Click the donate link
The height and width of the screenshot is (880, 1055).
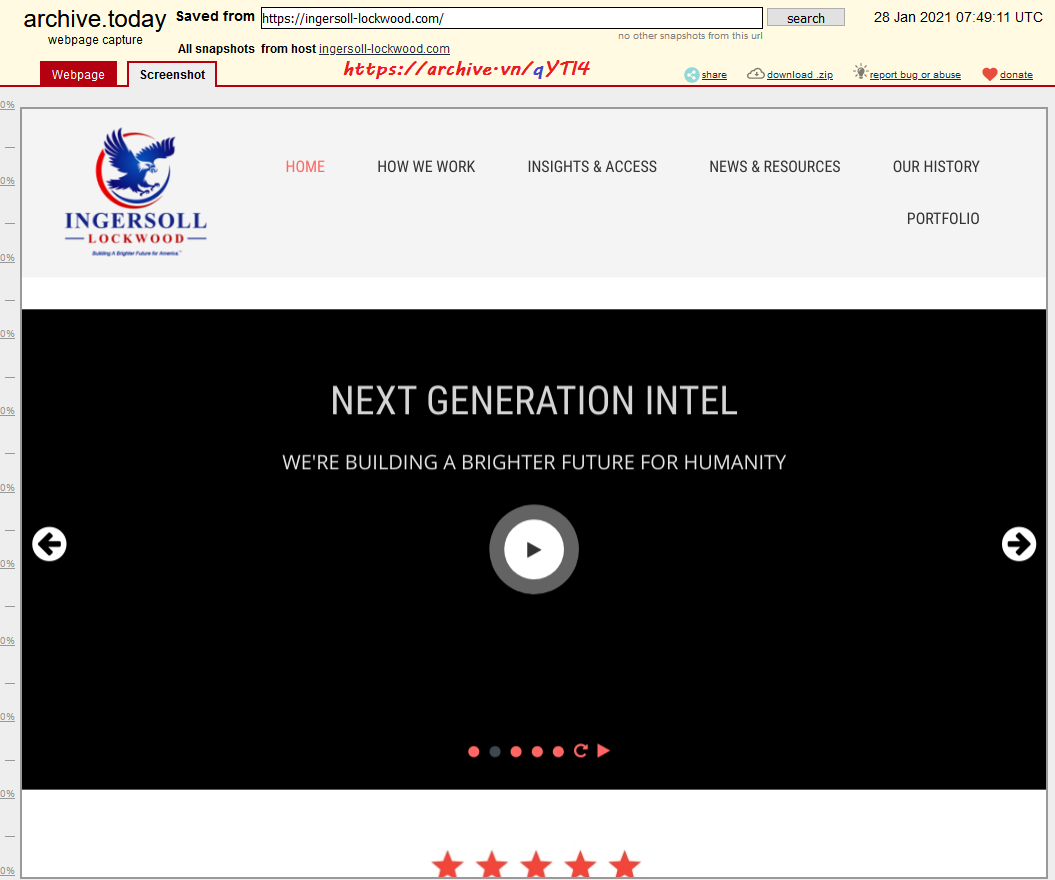pos(1016,75)
